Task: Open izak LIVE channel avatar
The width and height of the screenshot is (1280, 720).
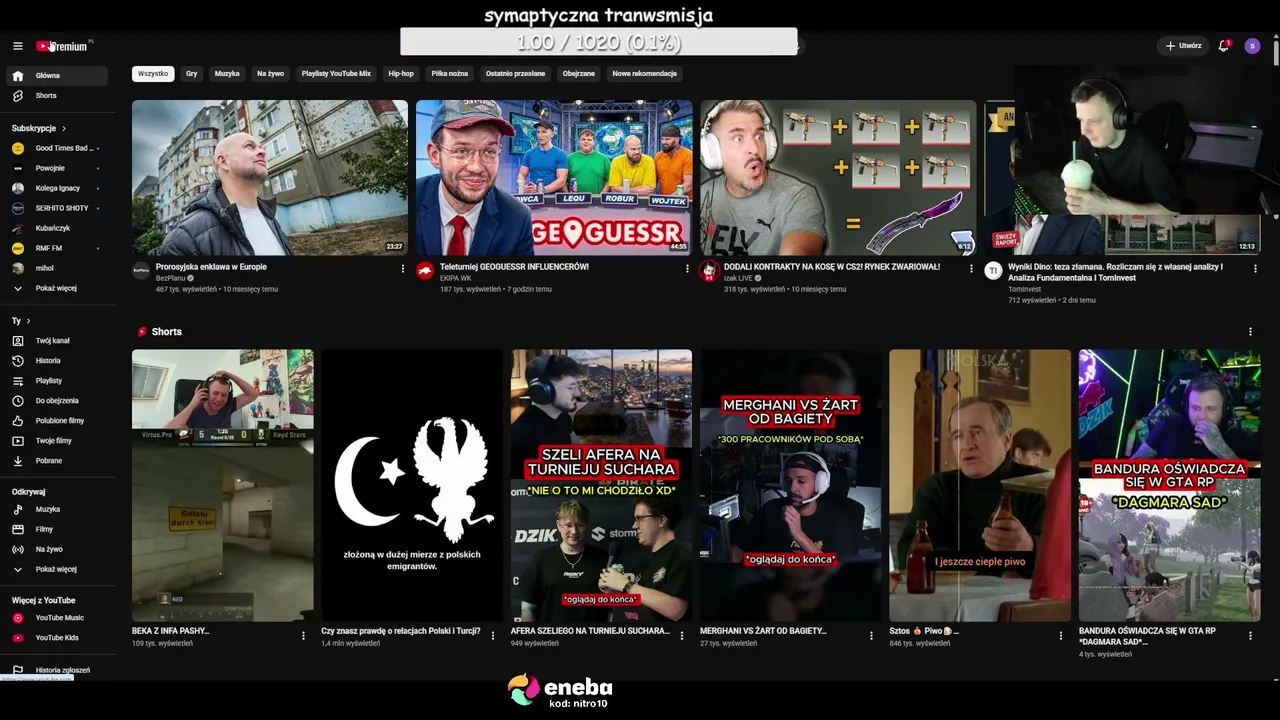Action: [709, 271]
